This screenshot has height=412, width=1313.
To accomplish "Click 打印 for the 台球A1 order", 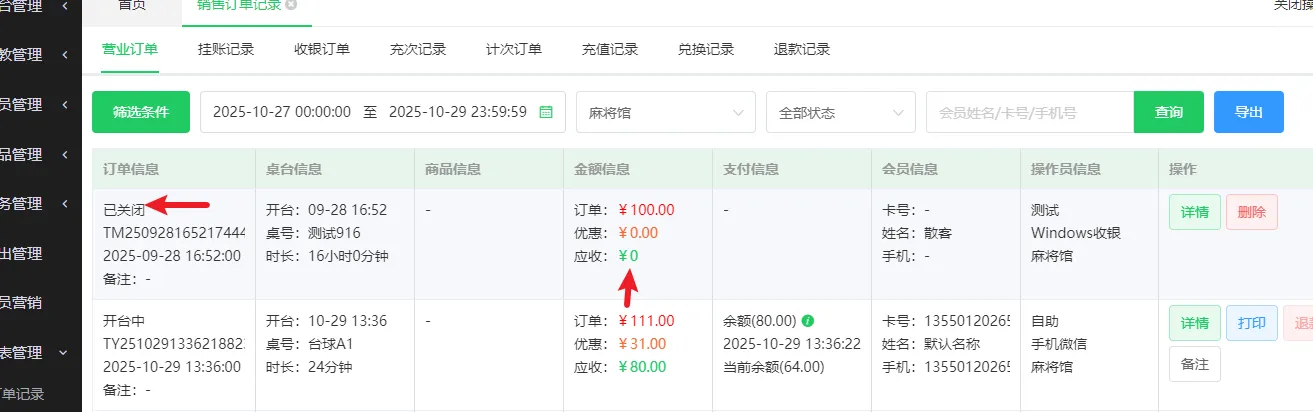I will [1251, 322].
